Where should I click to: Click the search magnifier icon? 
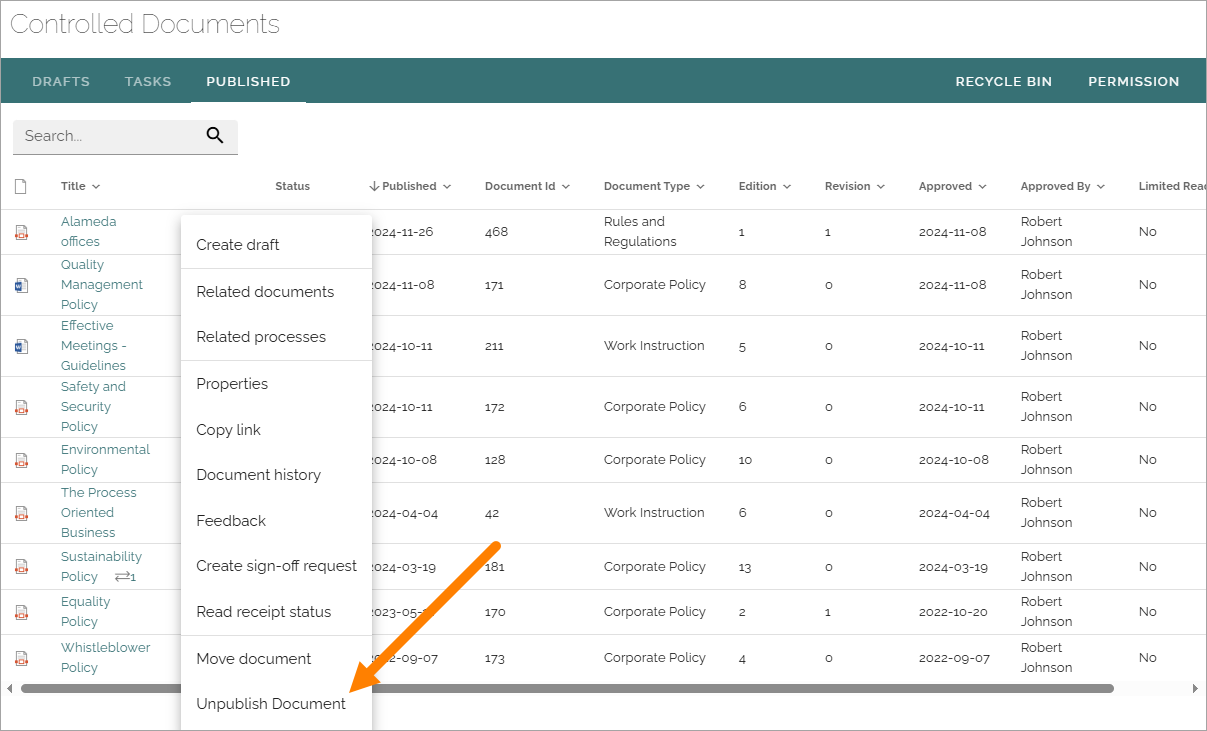[215, 136]
